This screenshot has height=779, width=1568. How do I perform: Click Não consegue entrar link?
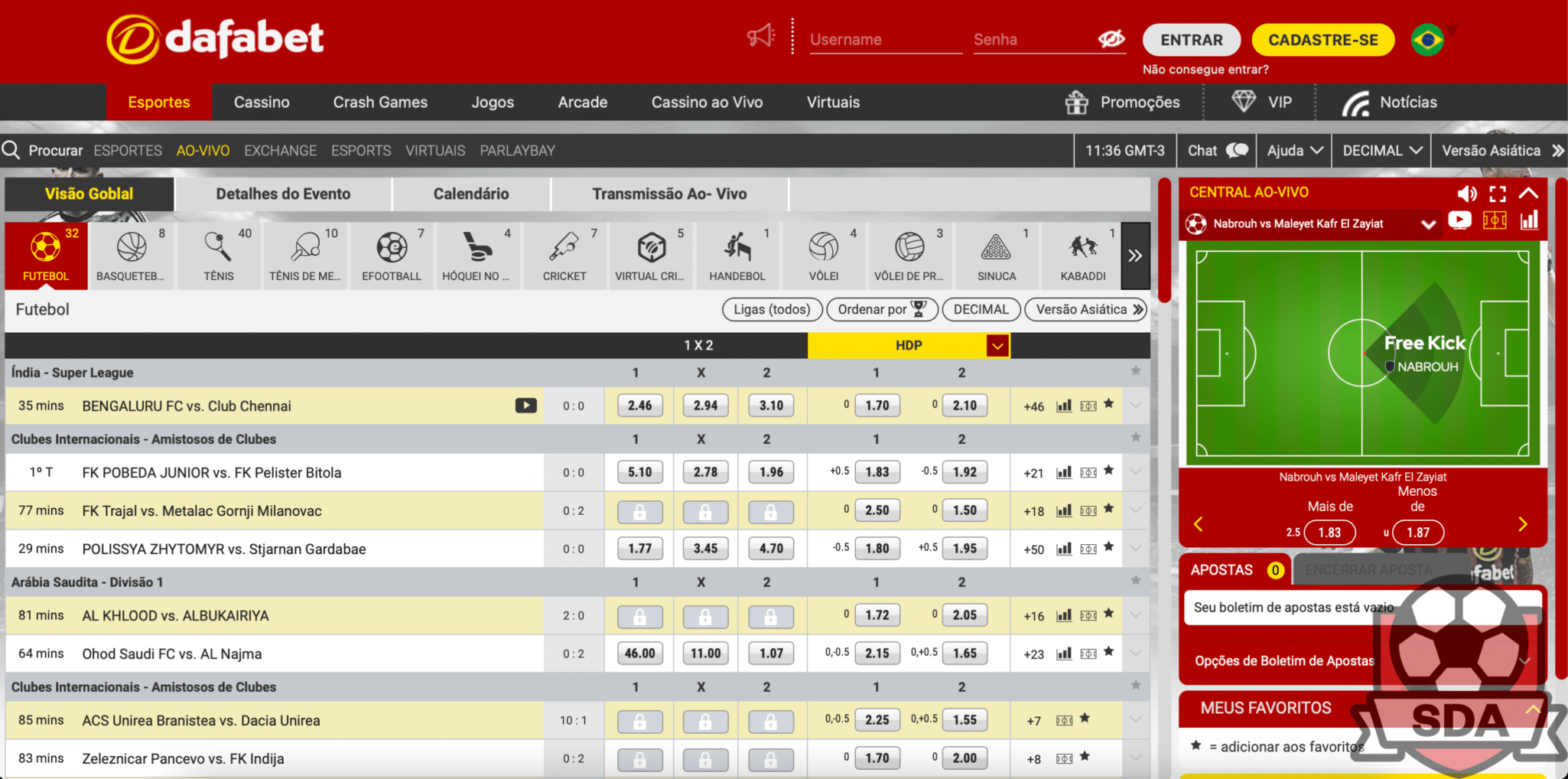point(1205,70)
